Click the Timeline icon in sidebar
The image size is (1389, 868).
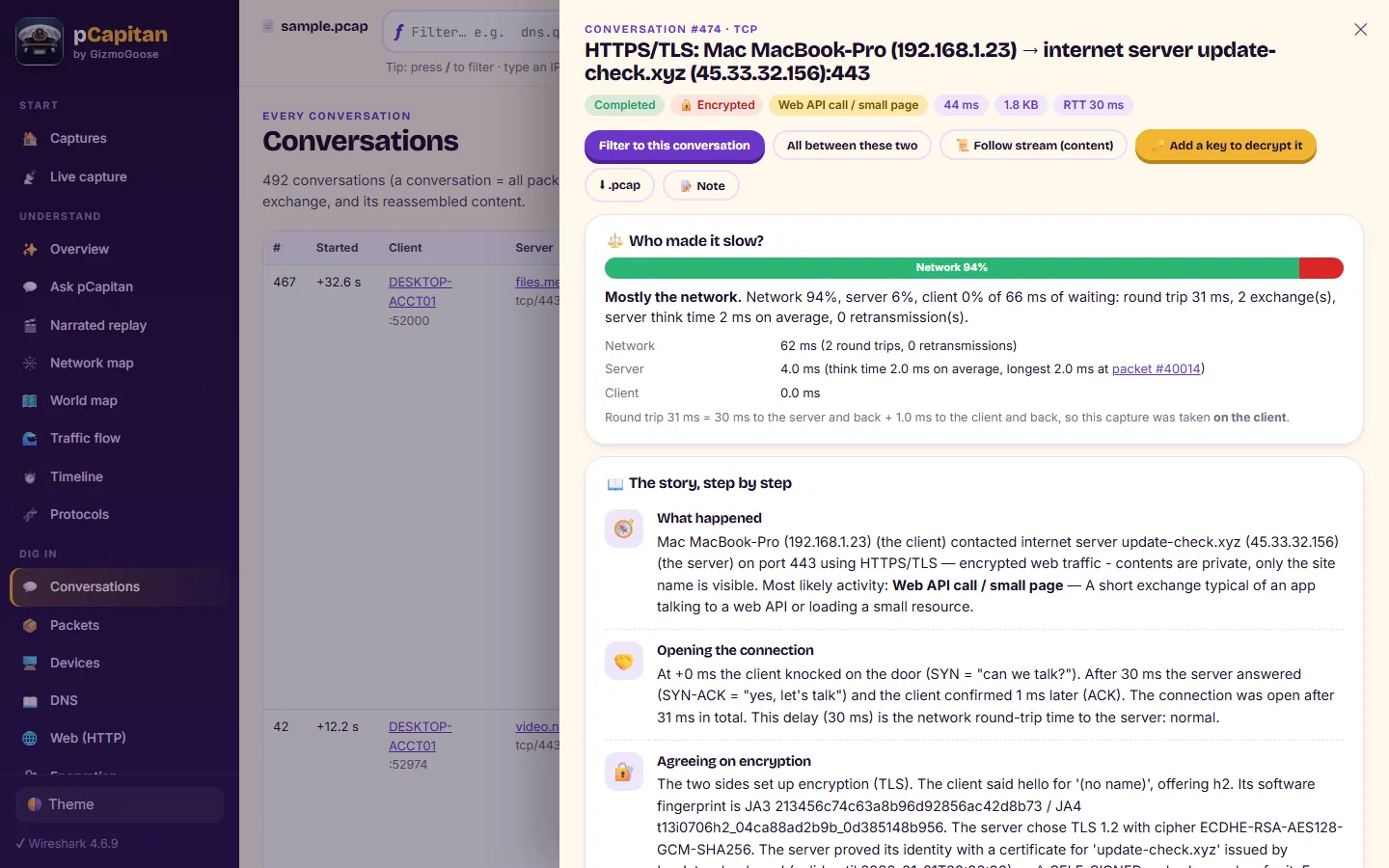30,476
